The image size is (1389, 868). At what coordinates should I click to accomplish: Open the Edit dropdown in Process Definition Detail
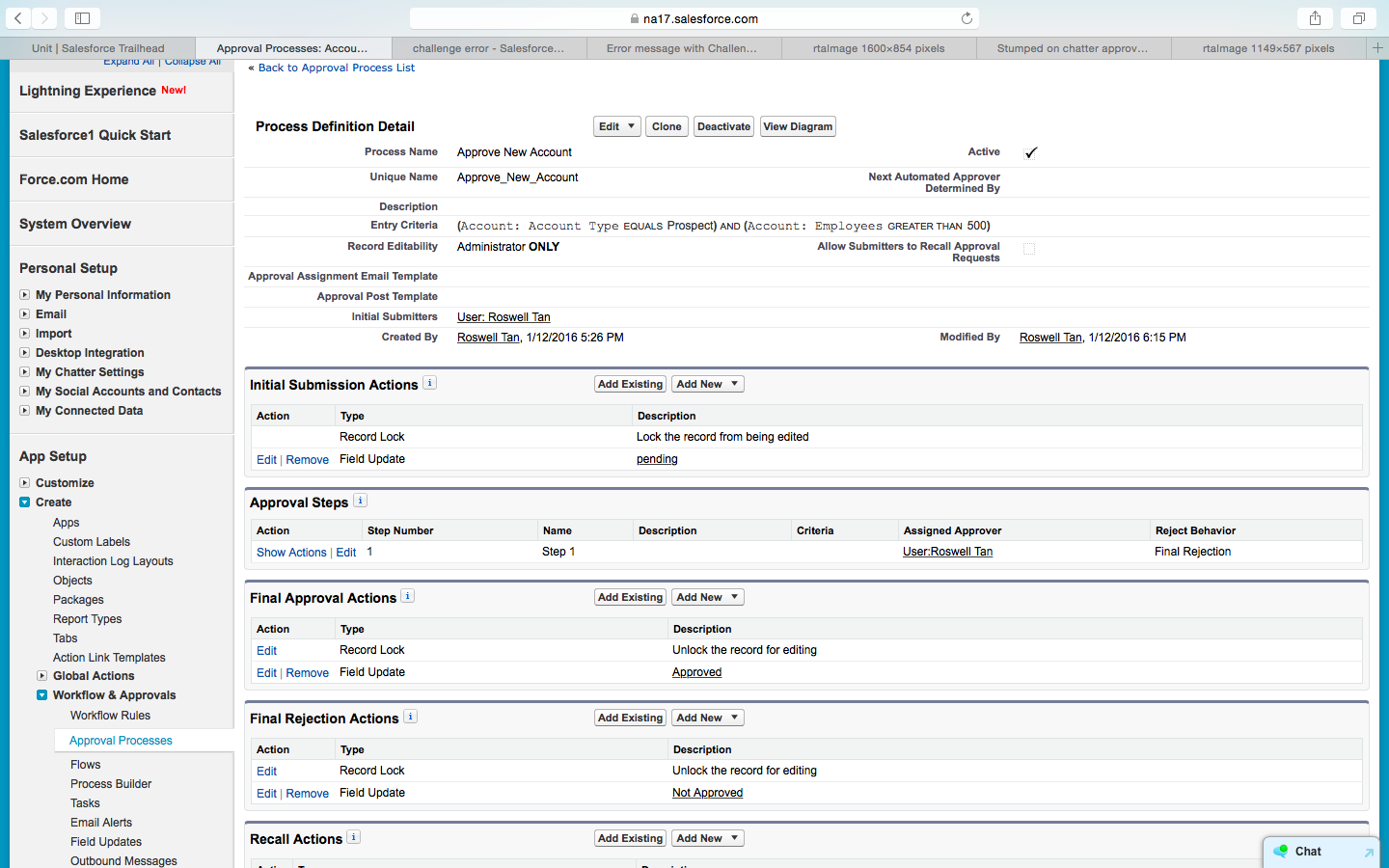[x=616, y=126]
